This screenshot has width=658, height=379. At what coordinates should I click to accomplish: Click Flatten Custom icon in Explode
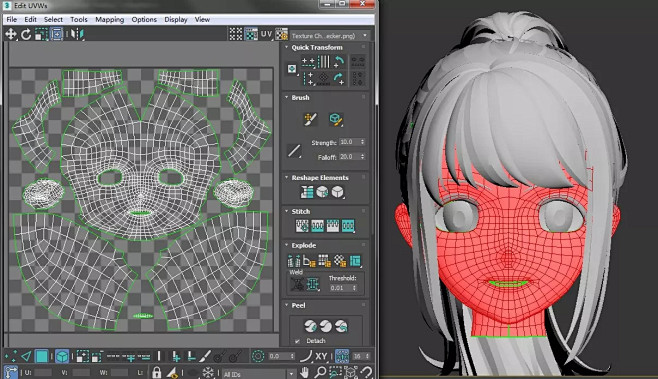pos(355,261)
